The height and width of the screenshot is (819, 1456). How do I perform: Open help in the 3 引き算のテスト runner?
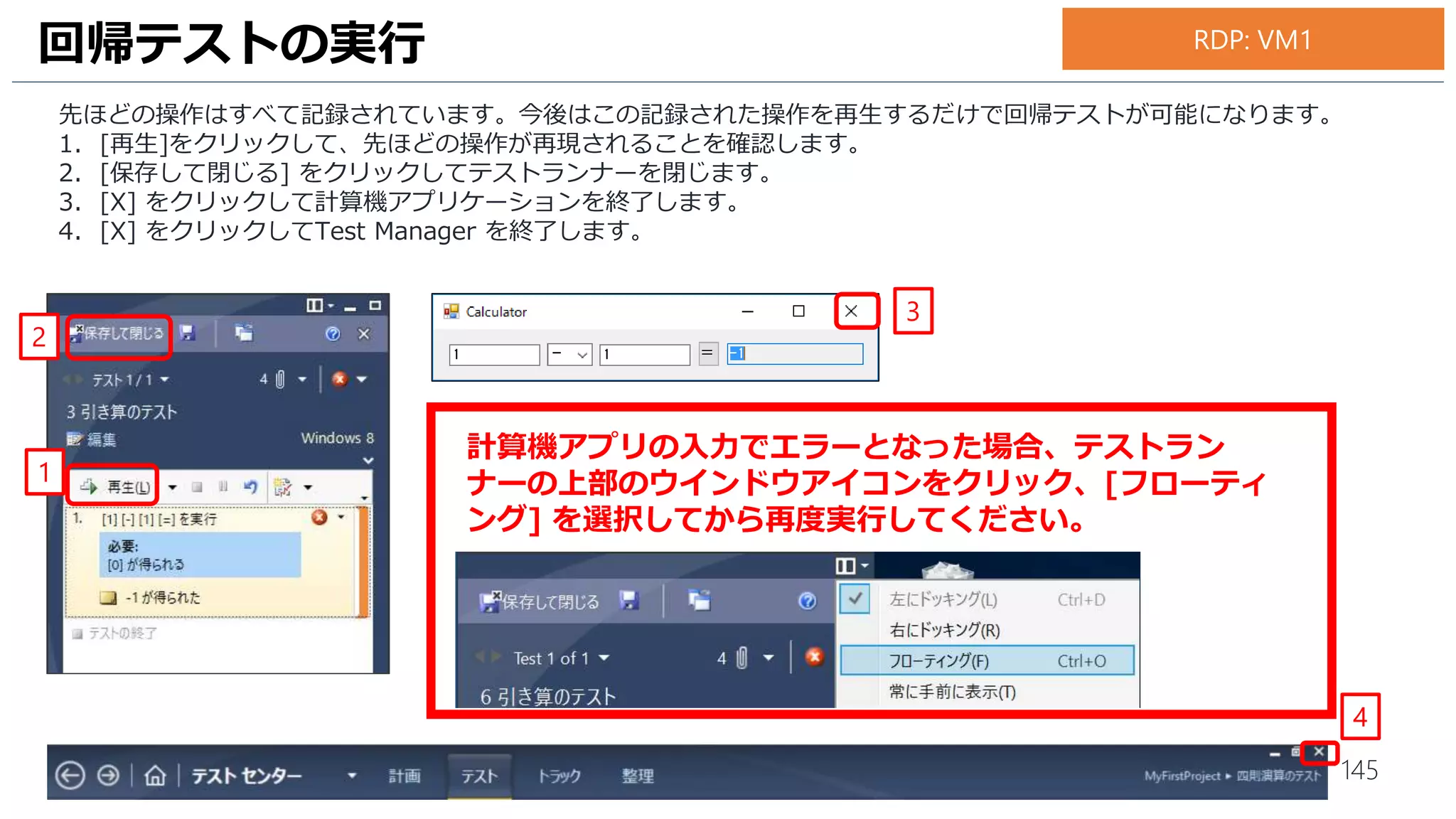pyautogui.click(x=333, y=333)
